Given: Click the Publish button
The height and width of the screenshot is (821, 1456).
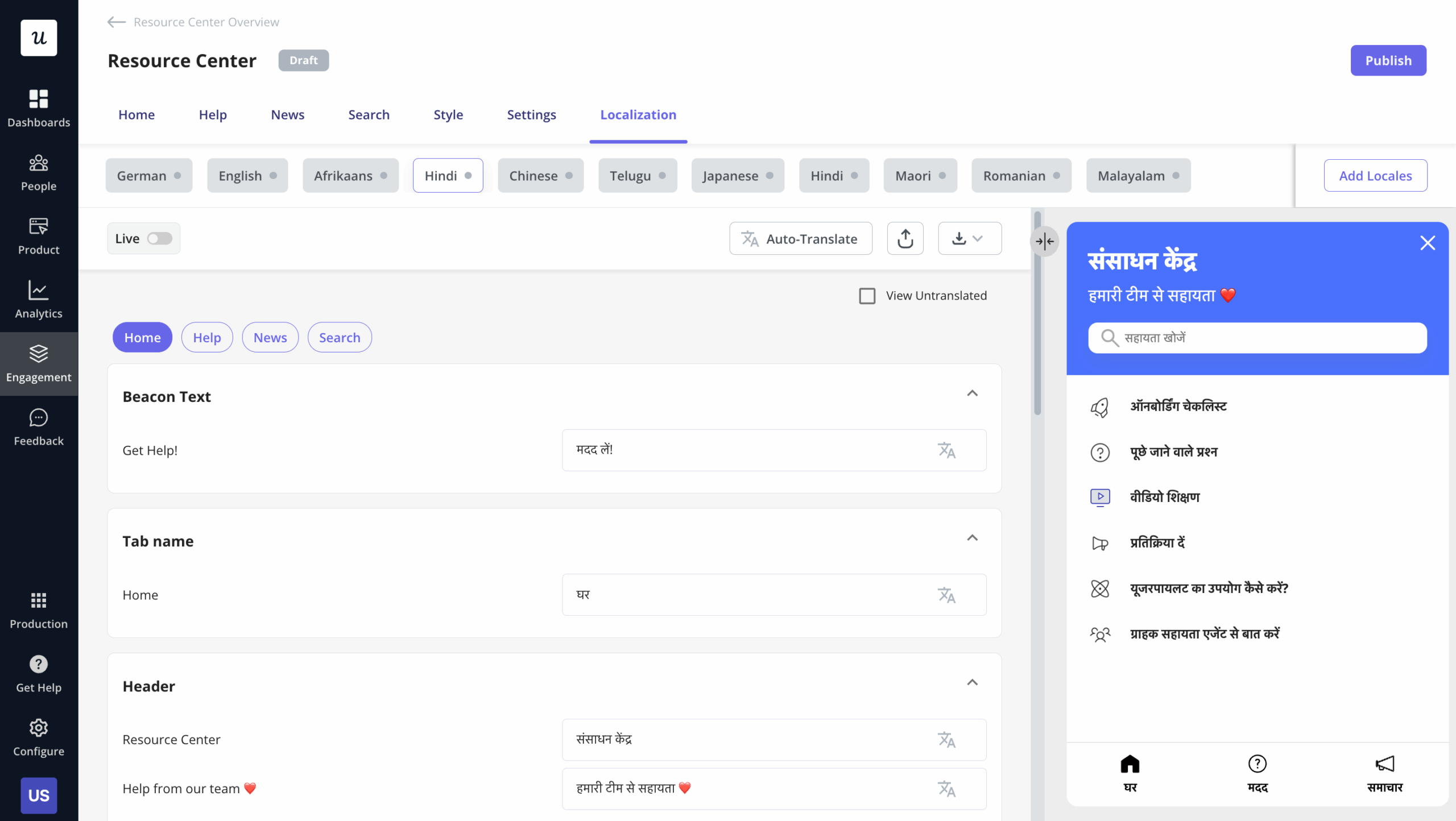Looking at the screenshot, I should (1388, 60).
